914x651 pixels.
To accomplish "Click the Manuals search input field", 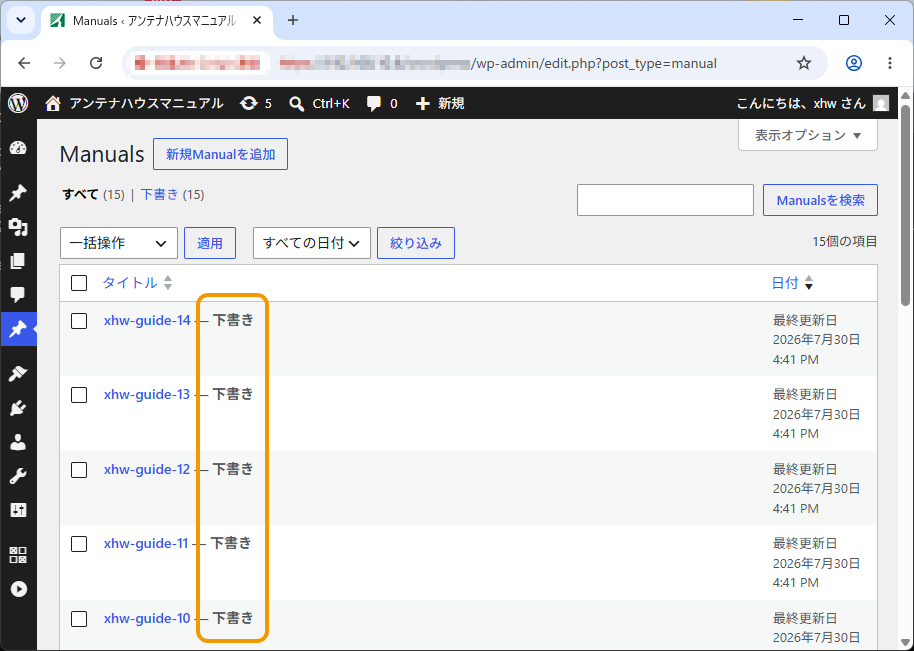I will (665, 200).
